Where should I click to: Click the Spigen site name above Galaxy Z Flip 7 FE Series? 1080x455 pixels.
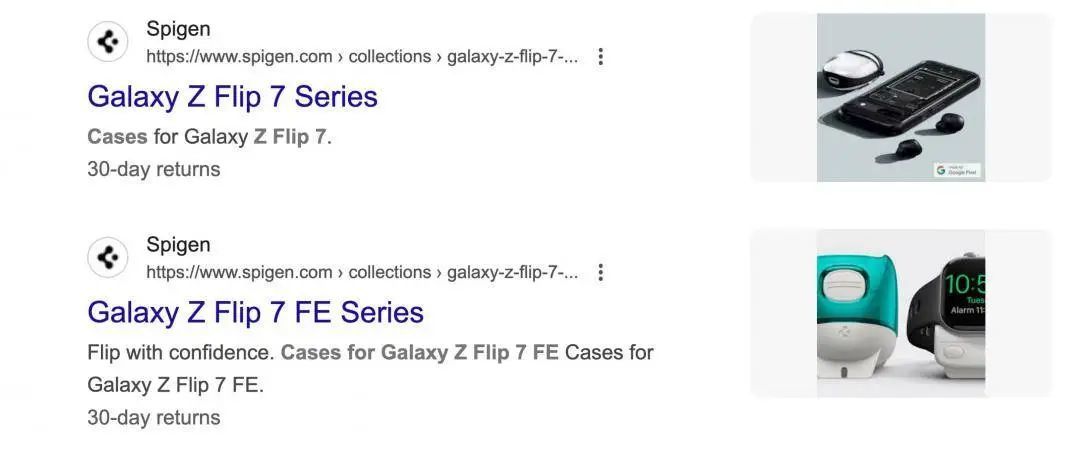click(178, 245)
